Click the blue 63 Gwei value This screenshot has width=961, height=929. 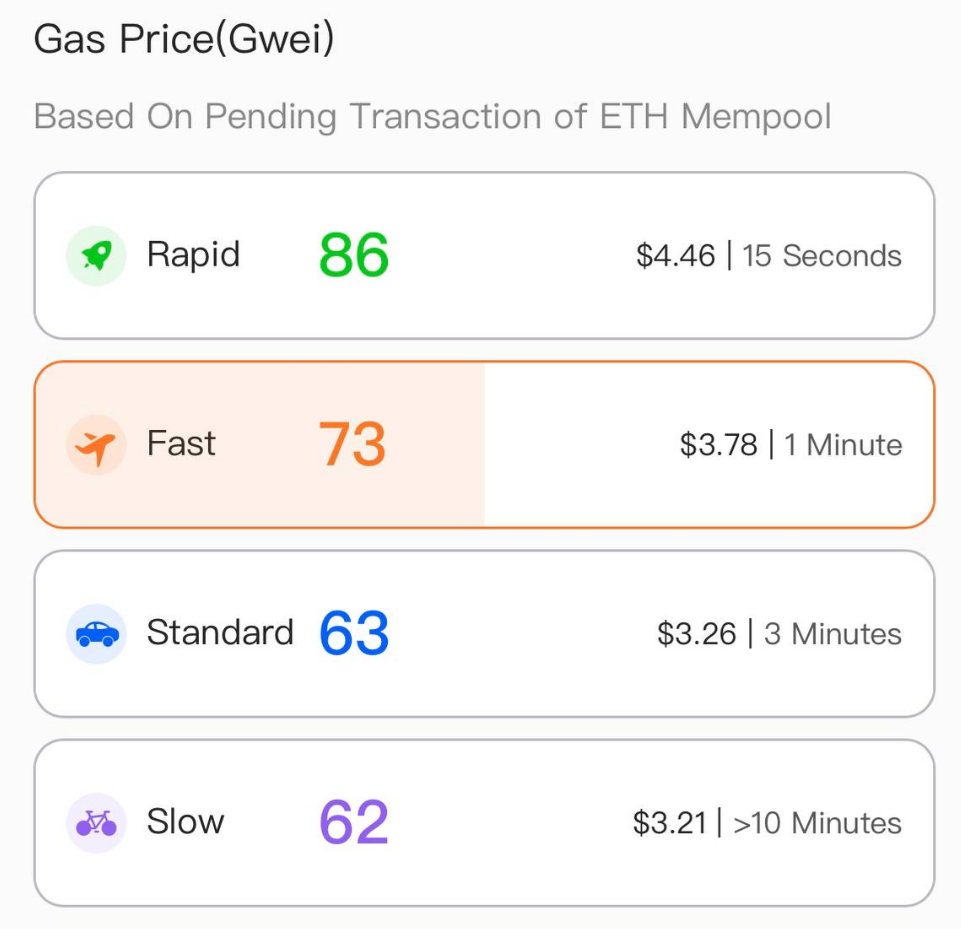click(x=354, y=634)
